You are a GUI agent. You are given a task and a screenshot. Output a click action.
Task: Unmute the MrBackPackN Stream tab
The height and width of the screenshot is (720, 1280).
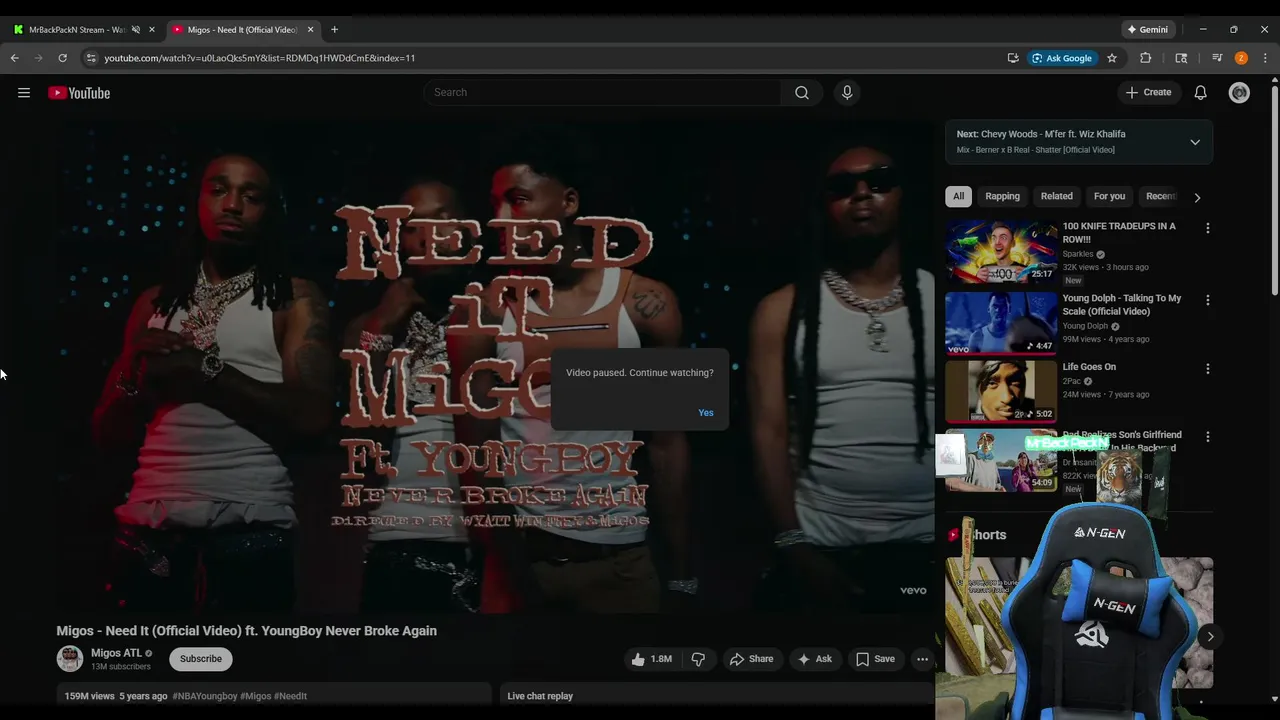pyautogui.click(x=136, y=30)
